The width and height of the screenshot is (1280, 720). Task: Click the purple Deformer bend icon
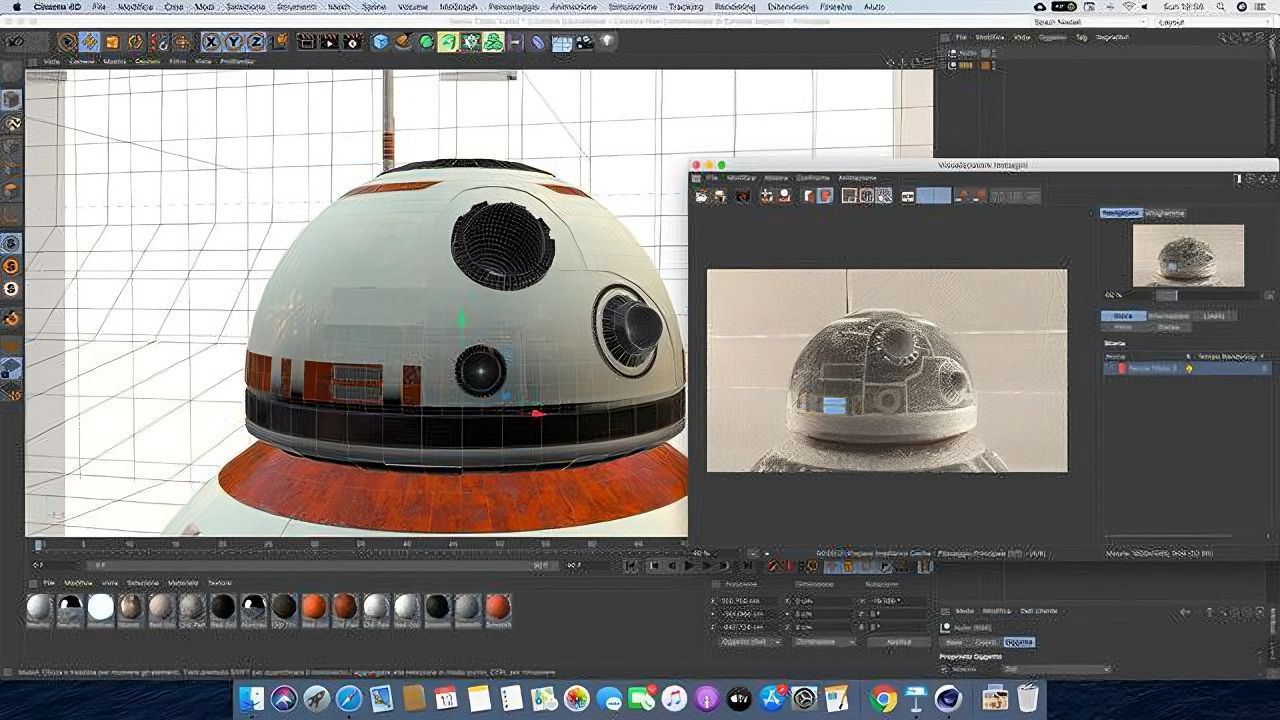538,42
